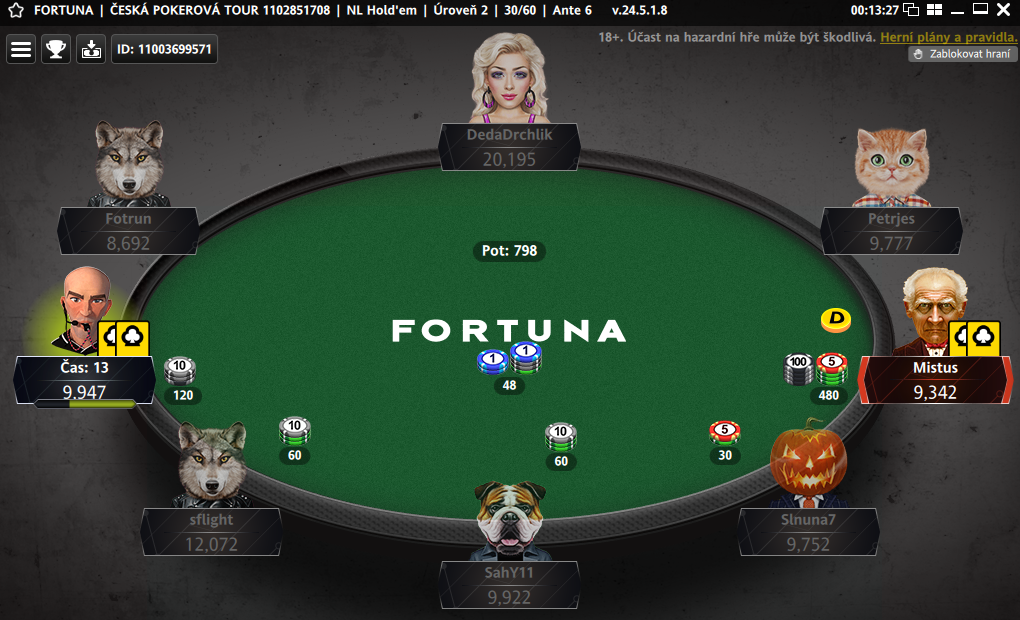
Task: Click the sflight player name plate
Action: (211, 532)
